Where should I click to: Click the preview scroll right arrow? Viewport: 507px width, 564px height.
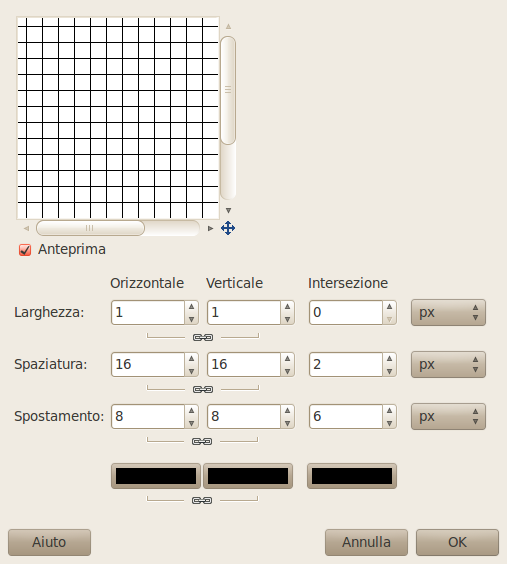click(x=210, y=228)
